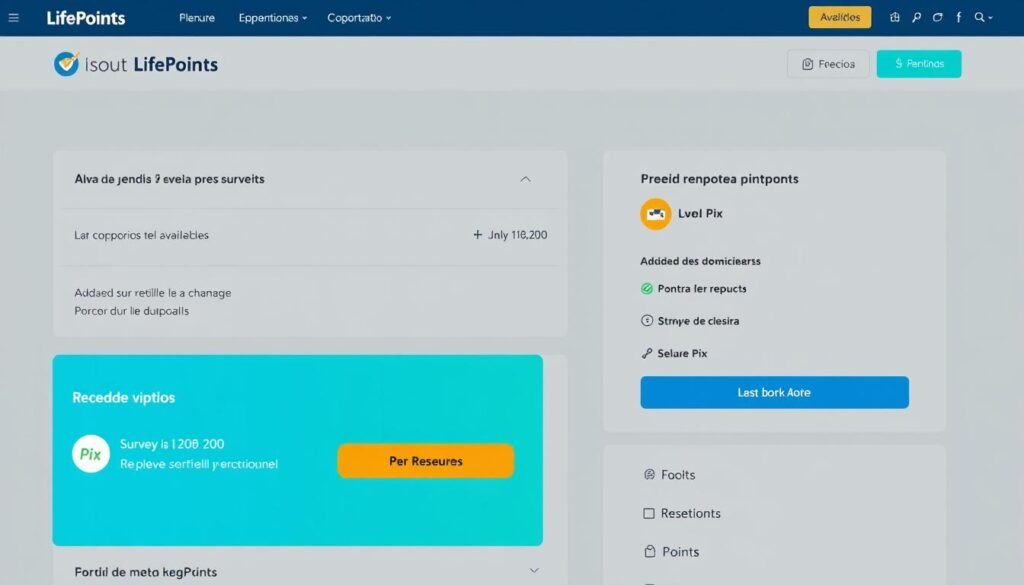Click the circle icon beside Strnye de clesira
Viewport: 1024px width, 585px height.
coord(647,321)
